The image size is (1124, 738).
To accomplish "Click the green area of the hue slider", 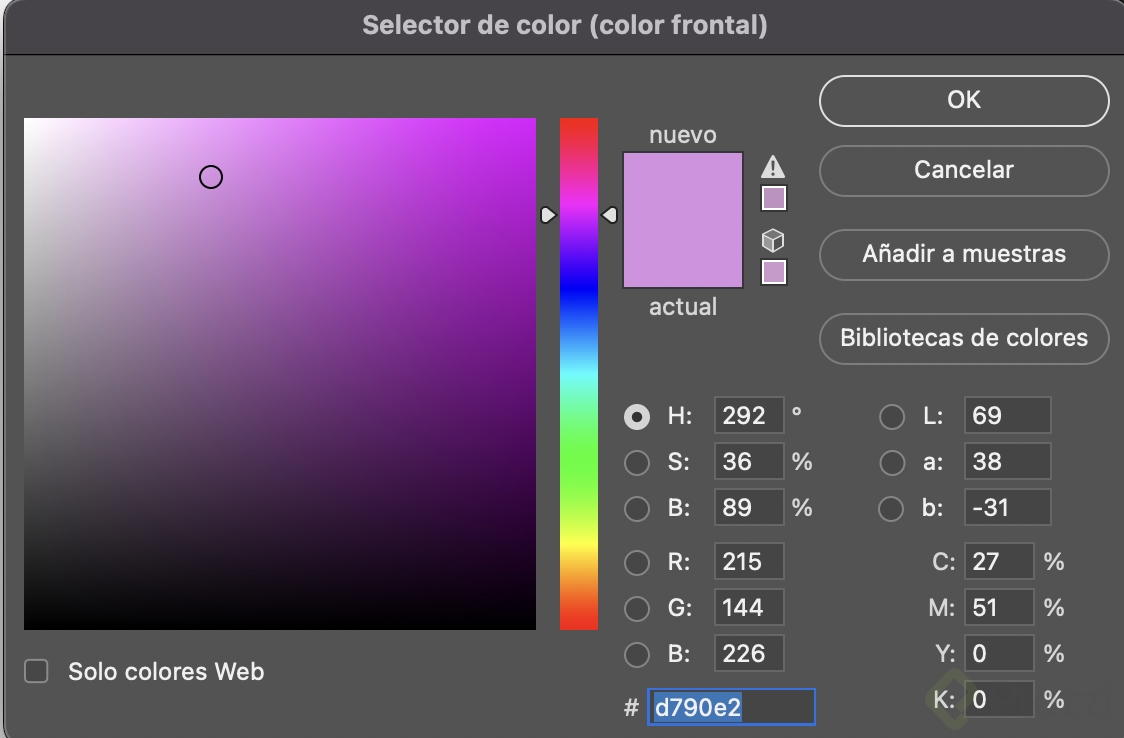I will click(x=579, y=470).
